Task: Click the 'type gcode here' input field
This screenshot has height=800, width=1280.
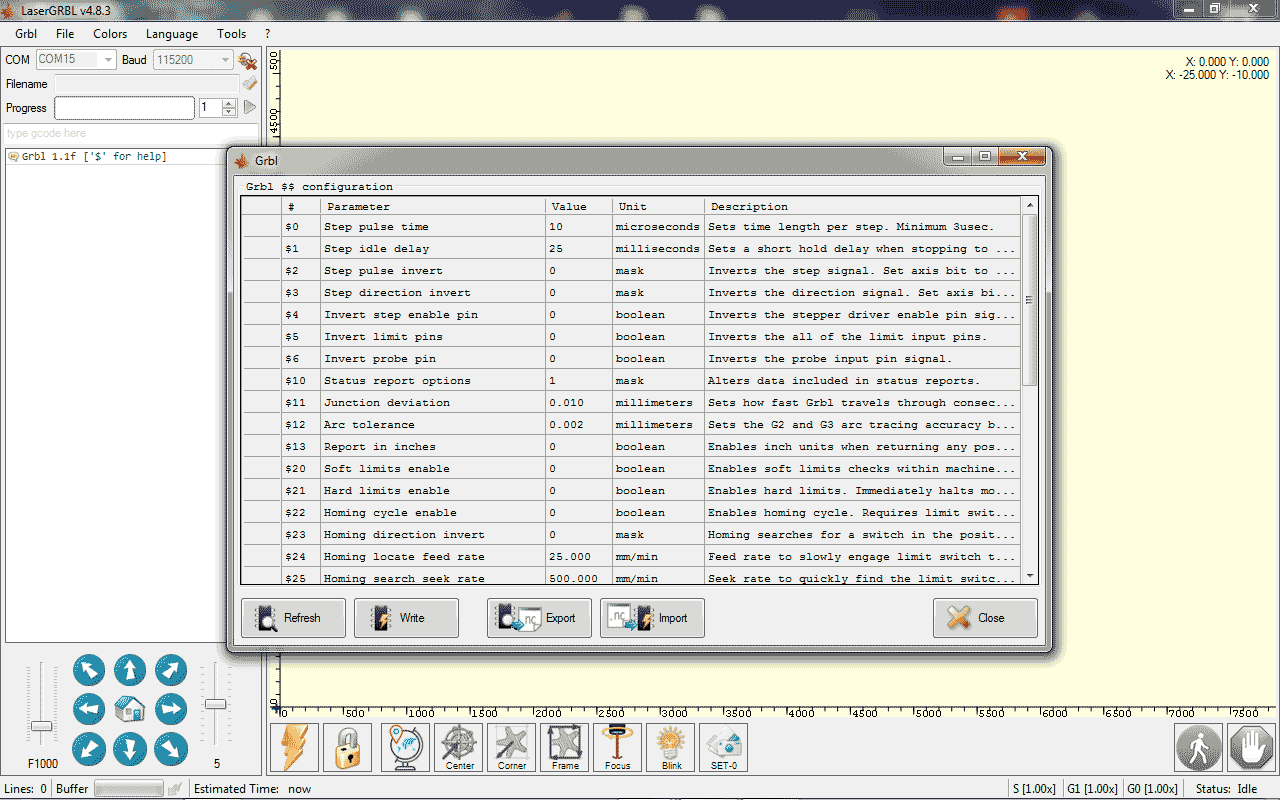Action: [x=130, y=133]
